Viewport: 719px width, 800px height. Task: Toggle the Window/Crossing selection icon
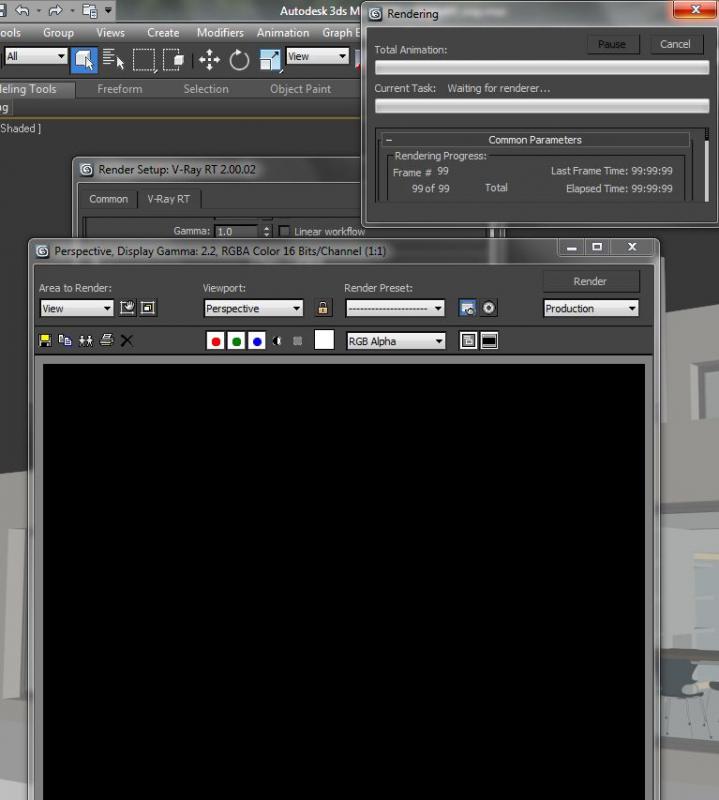[173, 60]
